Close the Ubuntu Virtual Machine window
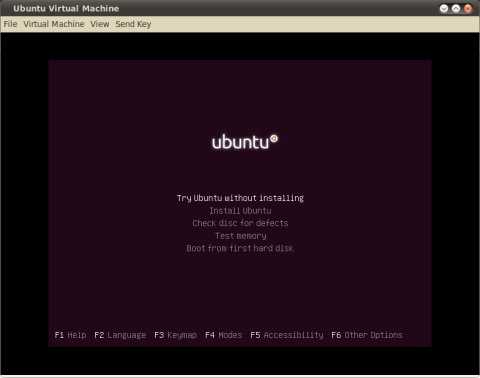Image resolution: width=480 pixels, height=378 pixels. [468, 8]
